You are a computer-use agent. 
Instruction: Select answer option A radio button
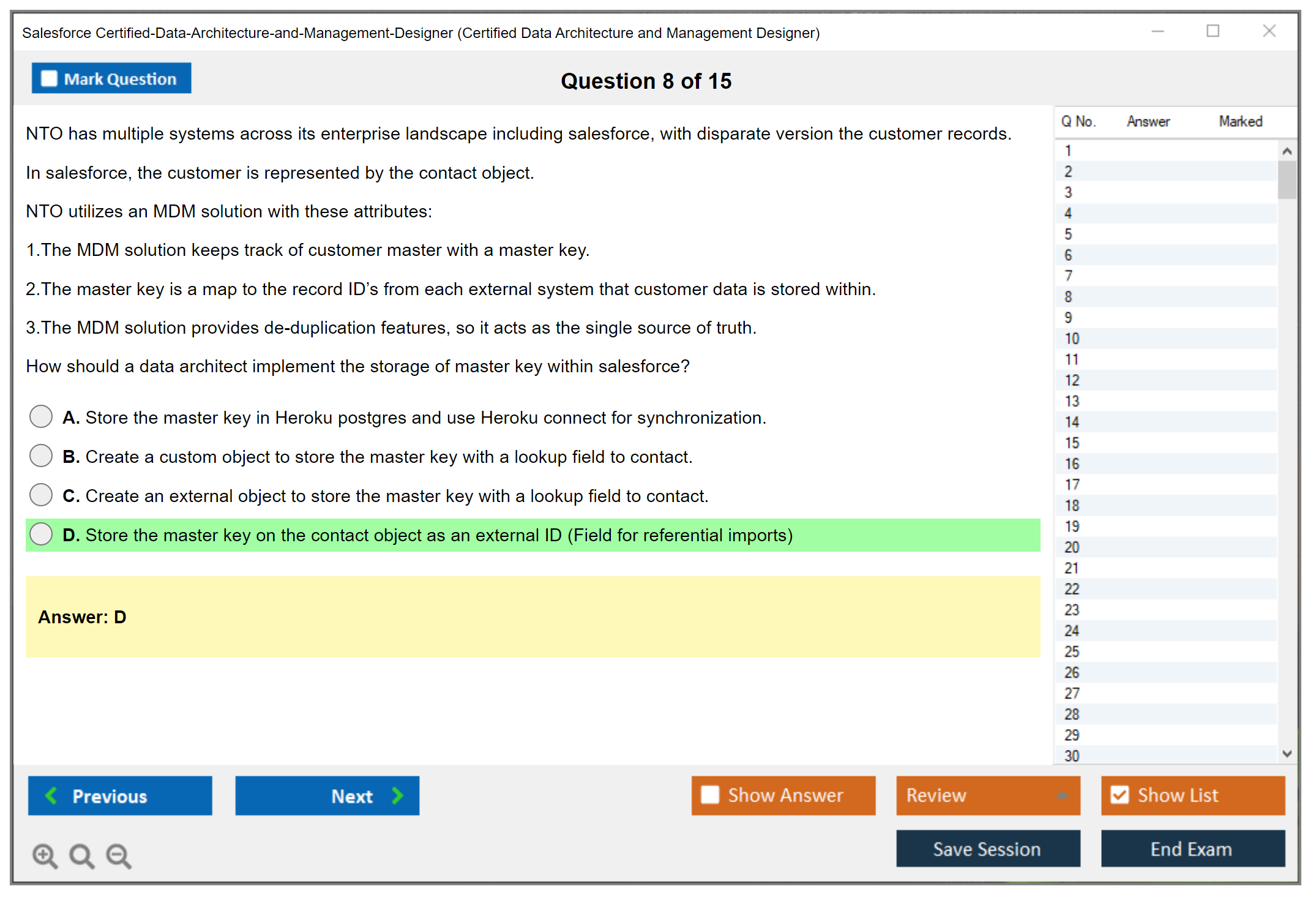(x=41, y=417)
